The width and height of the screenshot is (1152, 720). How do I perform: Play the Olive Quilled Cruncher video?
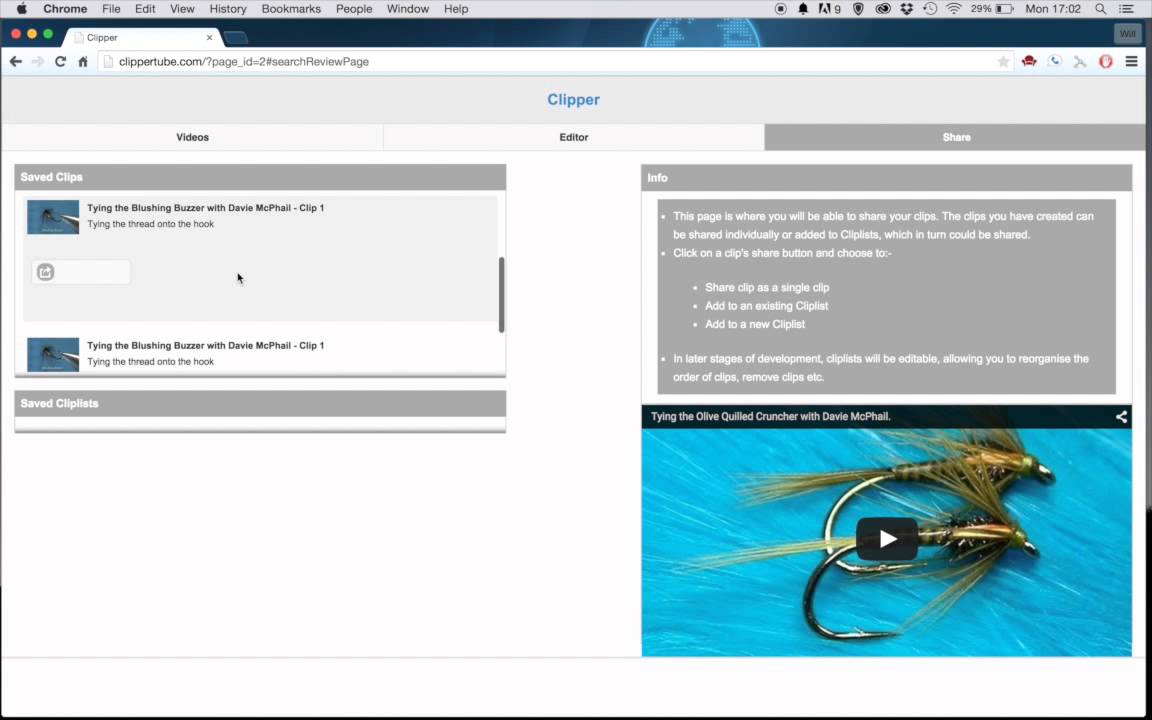click(887, 539)
